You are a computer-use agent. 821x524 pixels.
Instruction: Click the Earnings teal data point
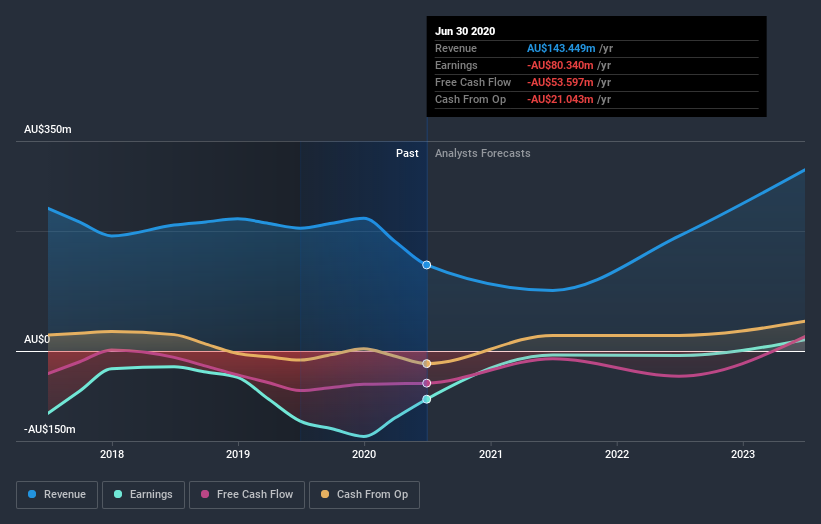point(427,399)
